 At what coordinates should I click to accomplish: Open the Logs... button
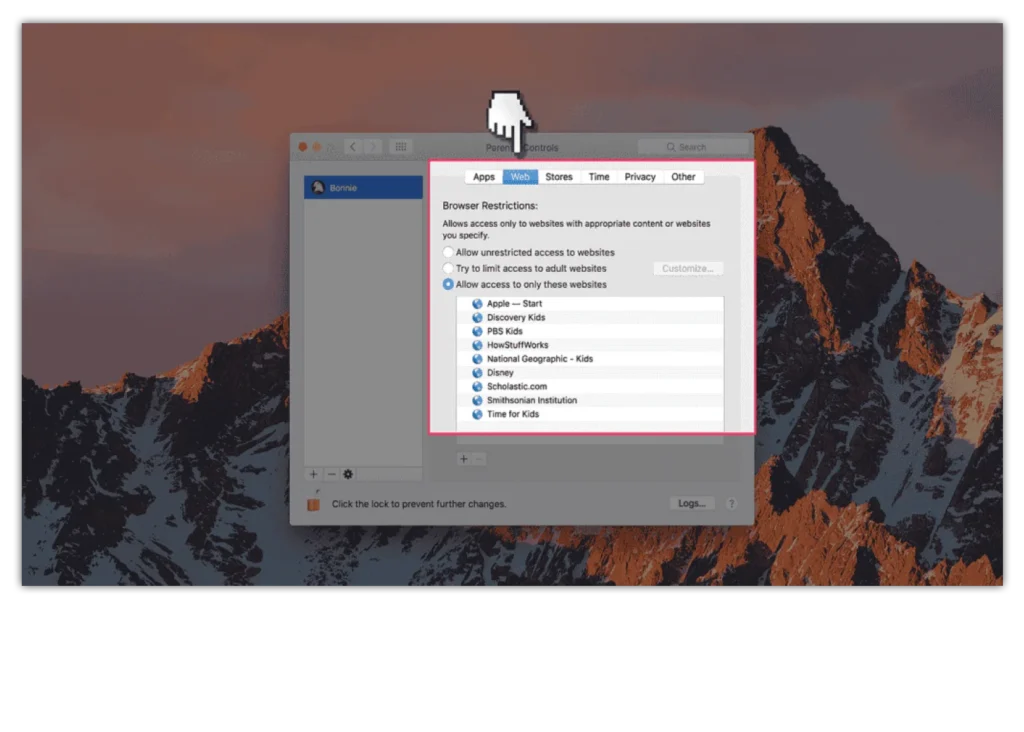click(692, 503)
